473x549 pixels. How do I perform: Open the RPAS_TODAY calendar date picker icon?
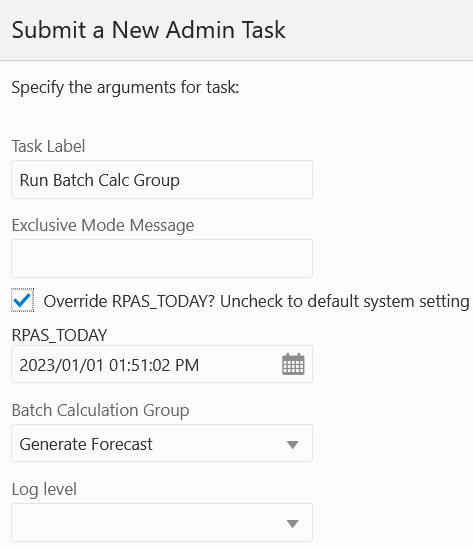[x=293, y=364]
